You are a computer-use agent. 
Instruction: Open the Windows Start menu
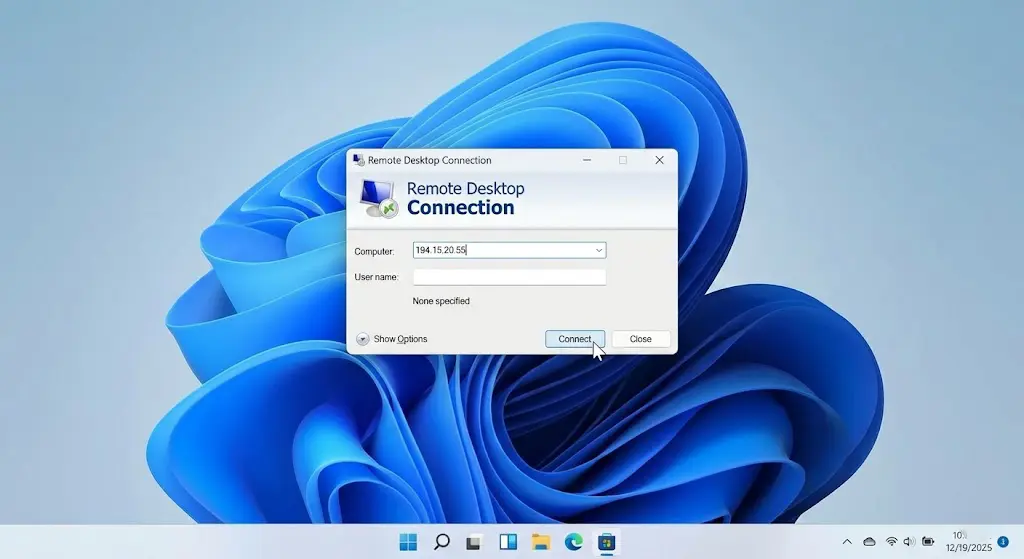coord(408,542)
